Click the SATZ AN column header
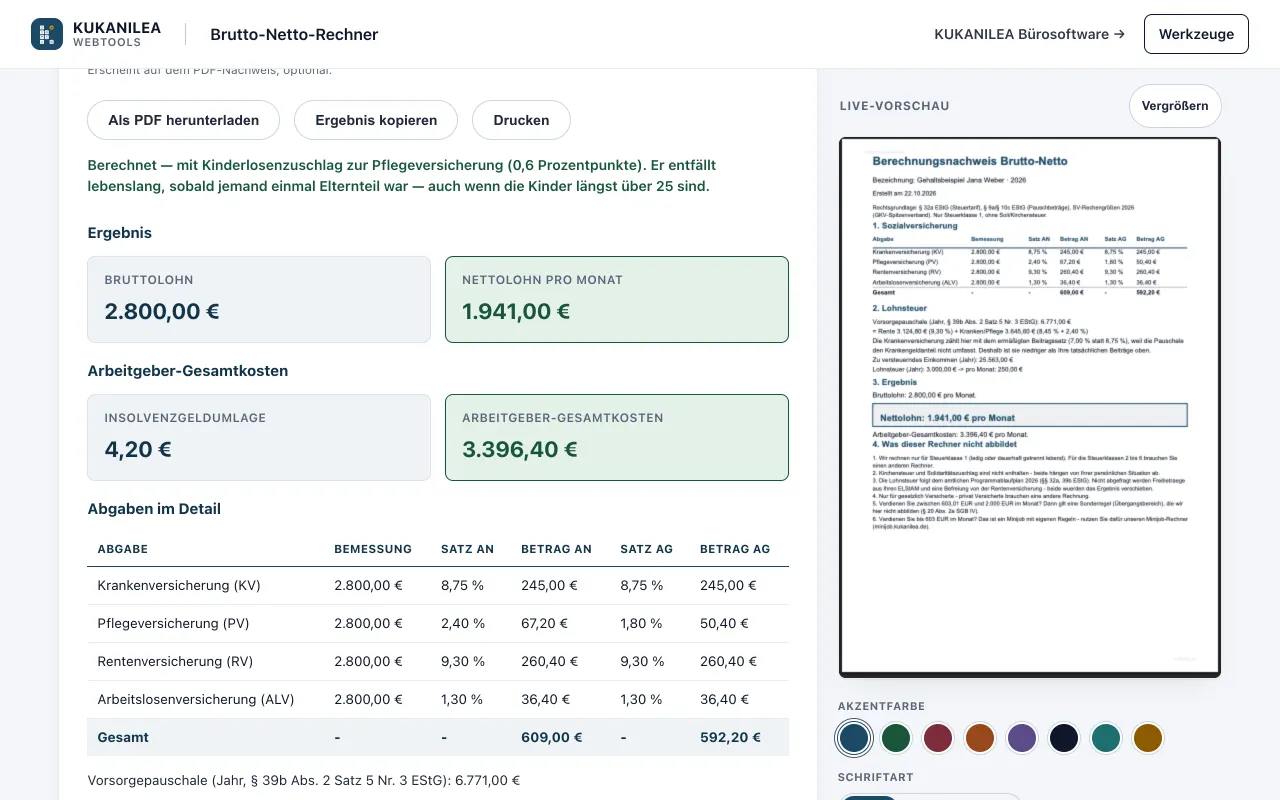 click(468, 549)
